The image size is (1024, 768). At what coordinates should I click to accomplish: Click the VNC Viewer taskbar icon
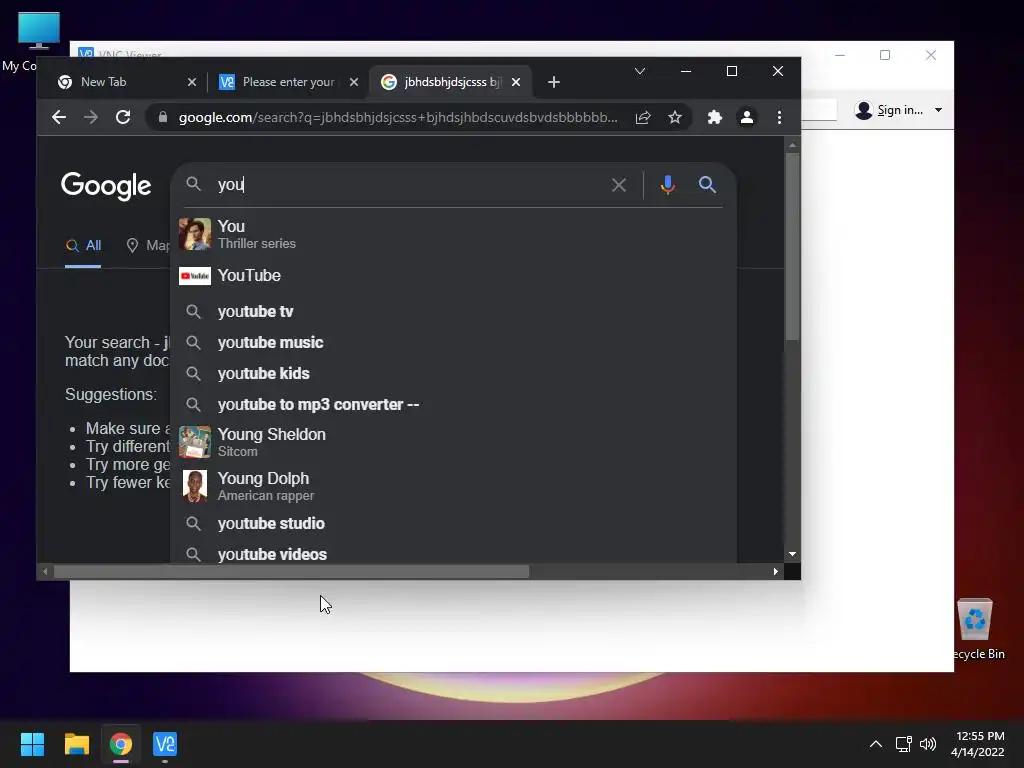[x=165, y=744]
